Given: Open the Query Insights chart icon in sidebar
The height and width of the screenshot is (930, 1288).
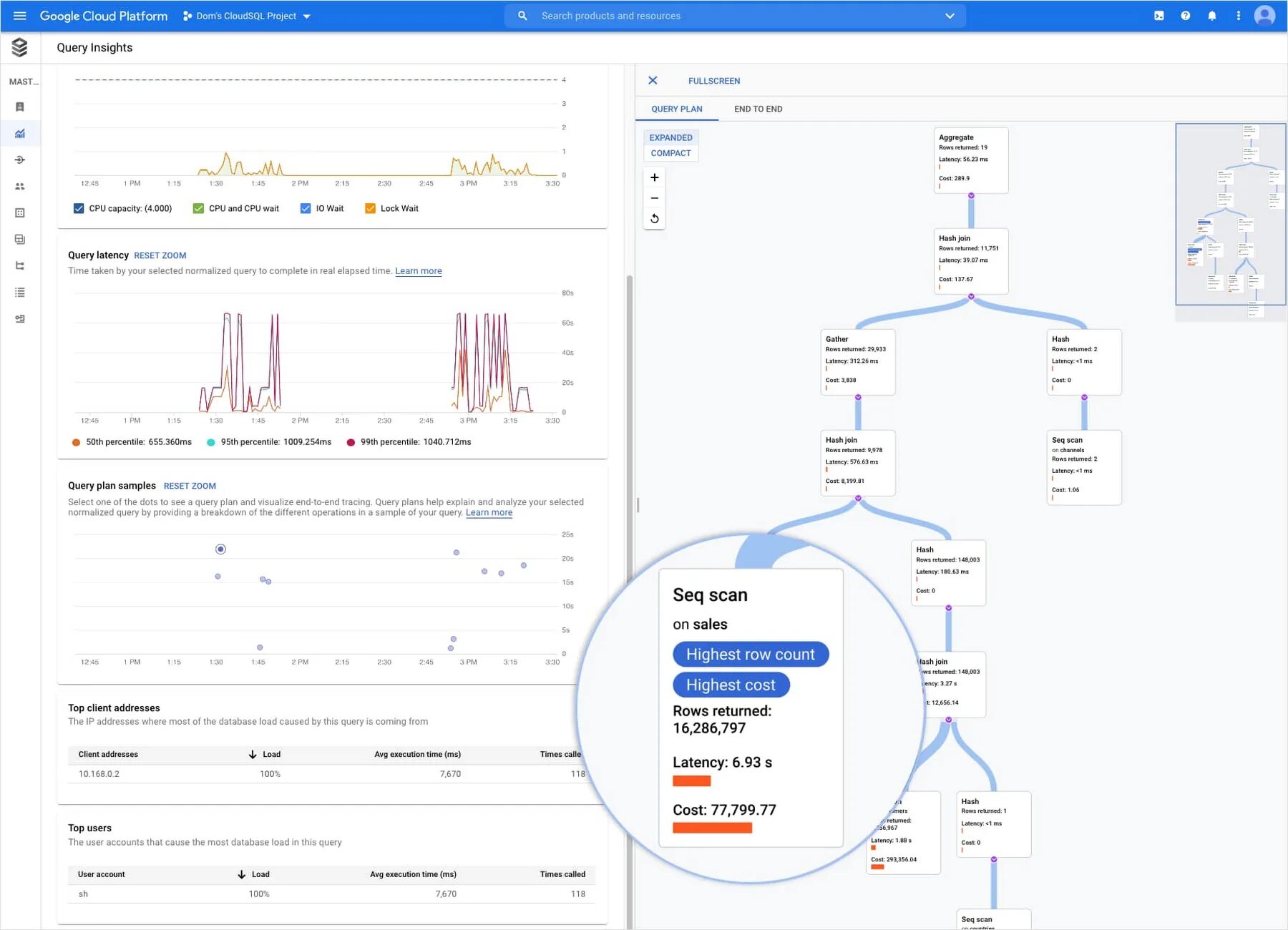Looking at the screenshot, I should tap(19, 133).
